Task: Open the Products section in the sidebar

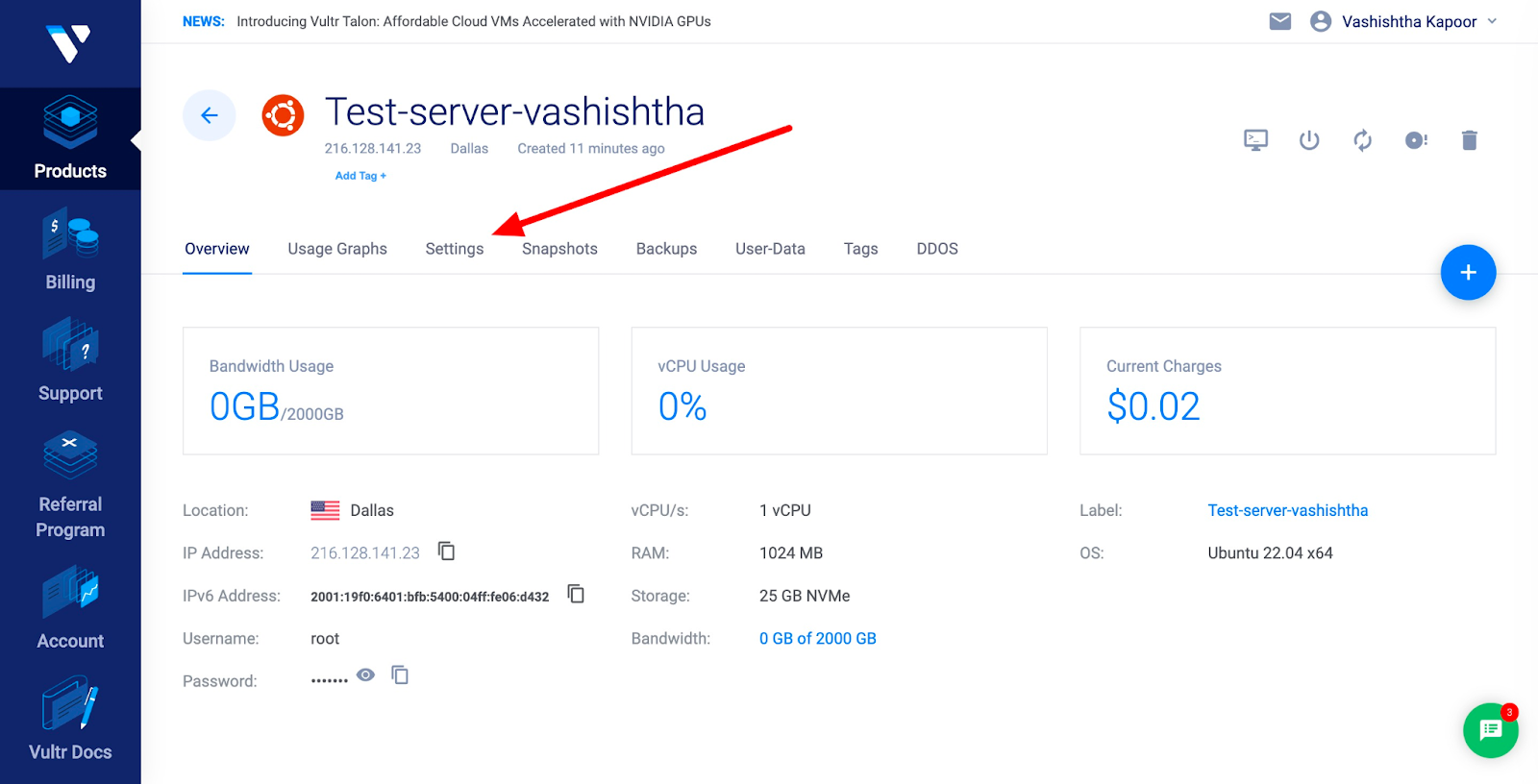Action: pyautogui.click(x=70, y=138)
